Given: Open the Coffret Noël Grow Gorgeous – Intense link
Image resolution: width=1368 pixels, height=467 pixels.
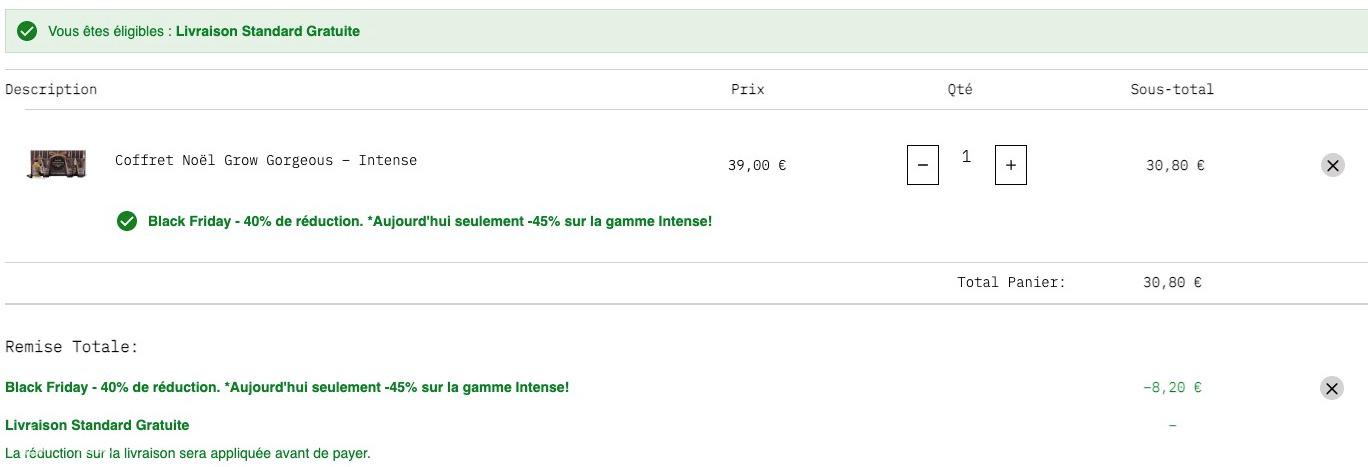Looking at the screenshot, I should 266,160.
